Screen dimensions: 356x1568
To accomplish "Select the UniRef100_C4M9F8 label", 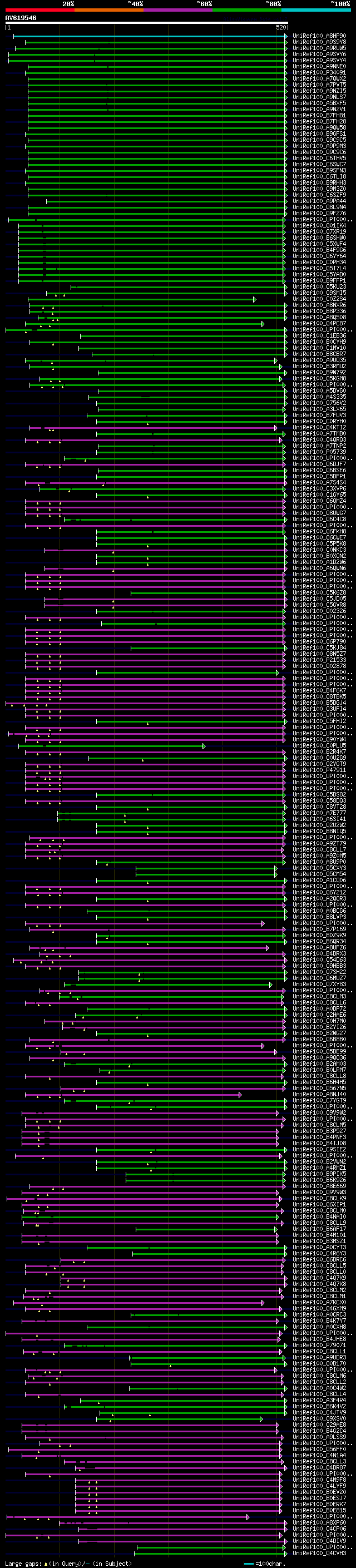I will 319,1480.
